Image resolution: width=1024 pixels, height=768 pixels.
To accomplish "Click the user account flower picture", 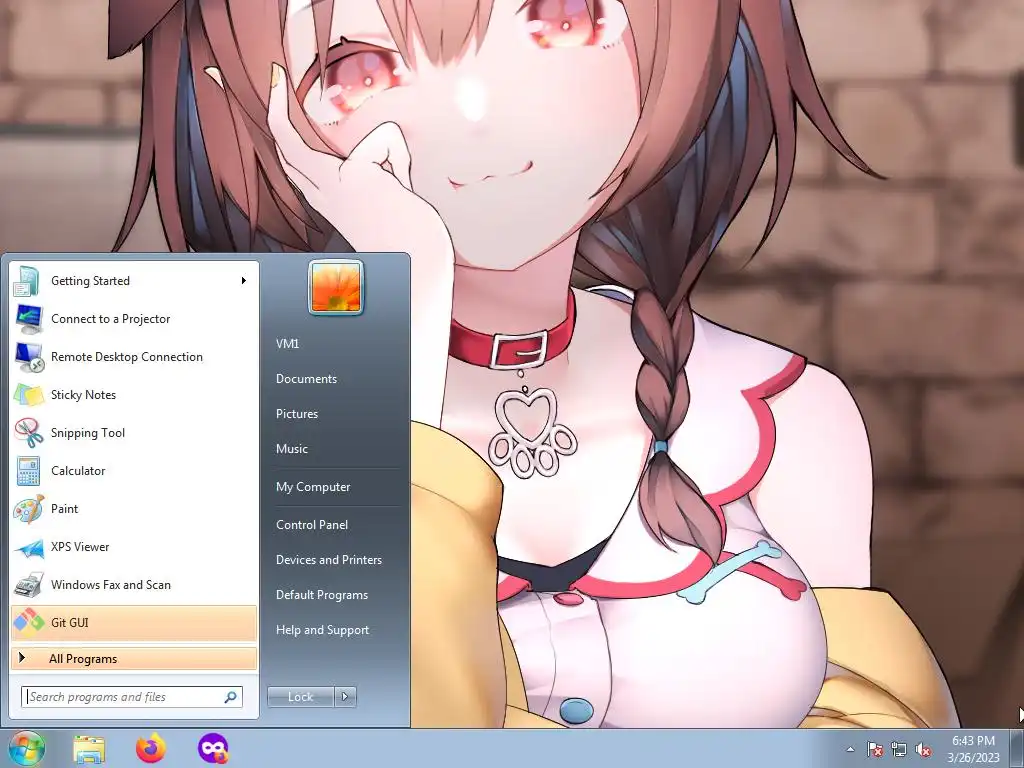I will coord(336,287).
